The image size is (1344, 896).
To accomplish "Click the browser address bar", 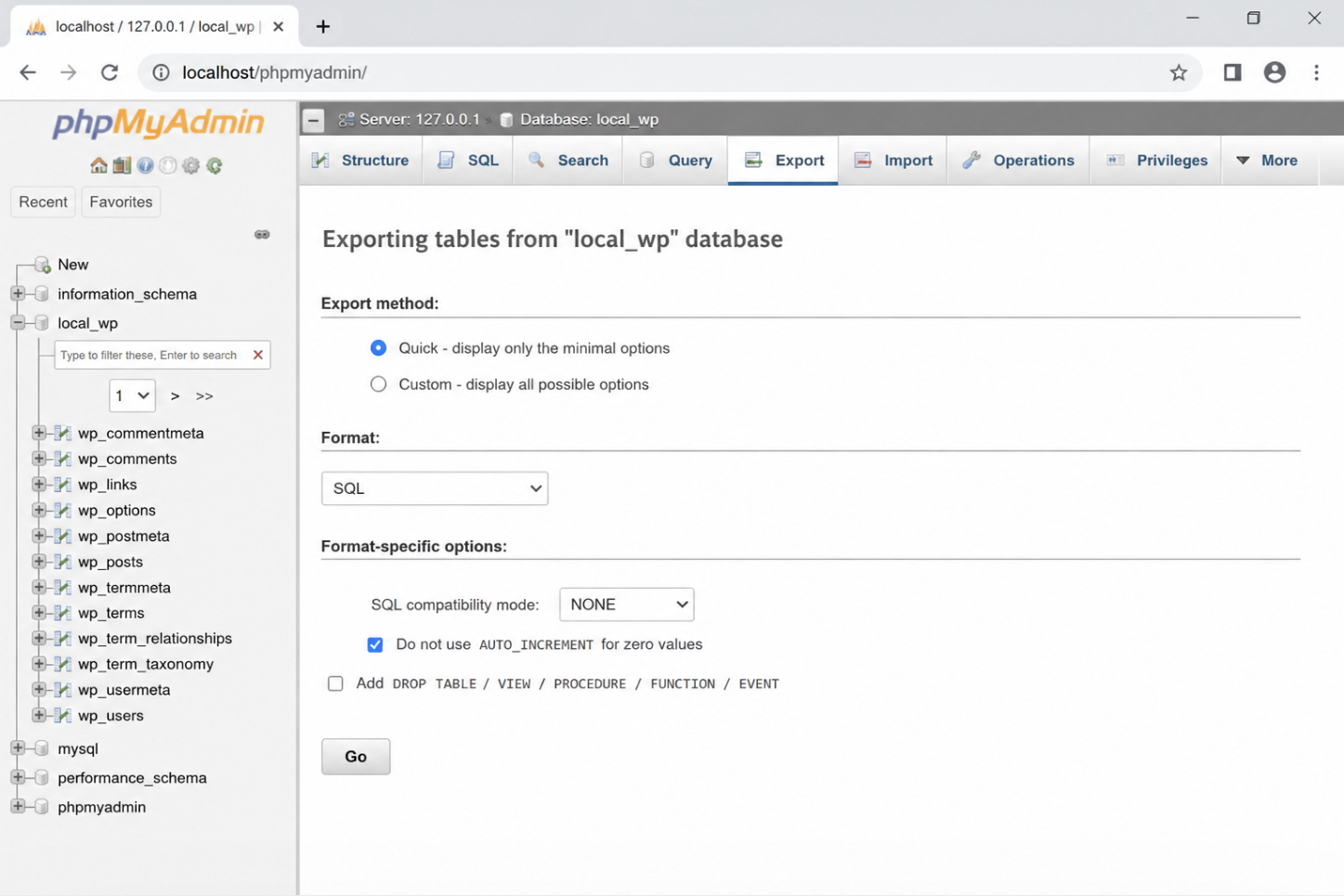I will click(669, 72).
